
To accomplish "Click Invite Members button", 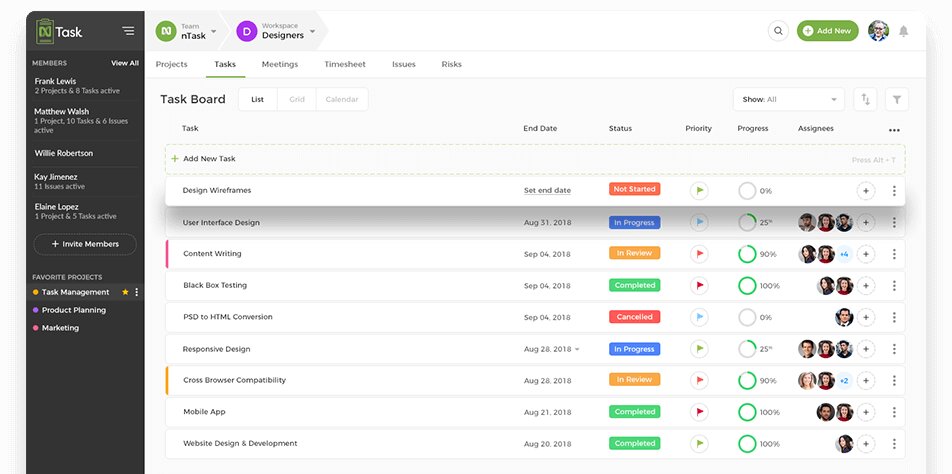I will (85, 244).
